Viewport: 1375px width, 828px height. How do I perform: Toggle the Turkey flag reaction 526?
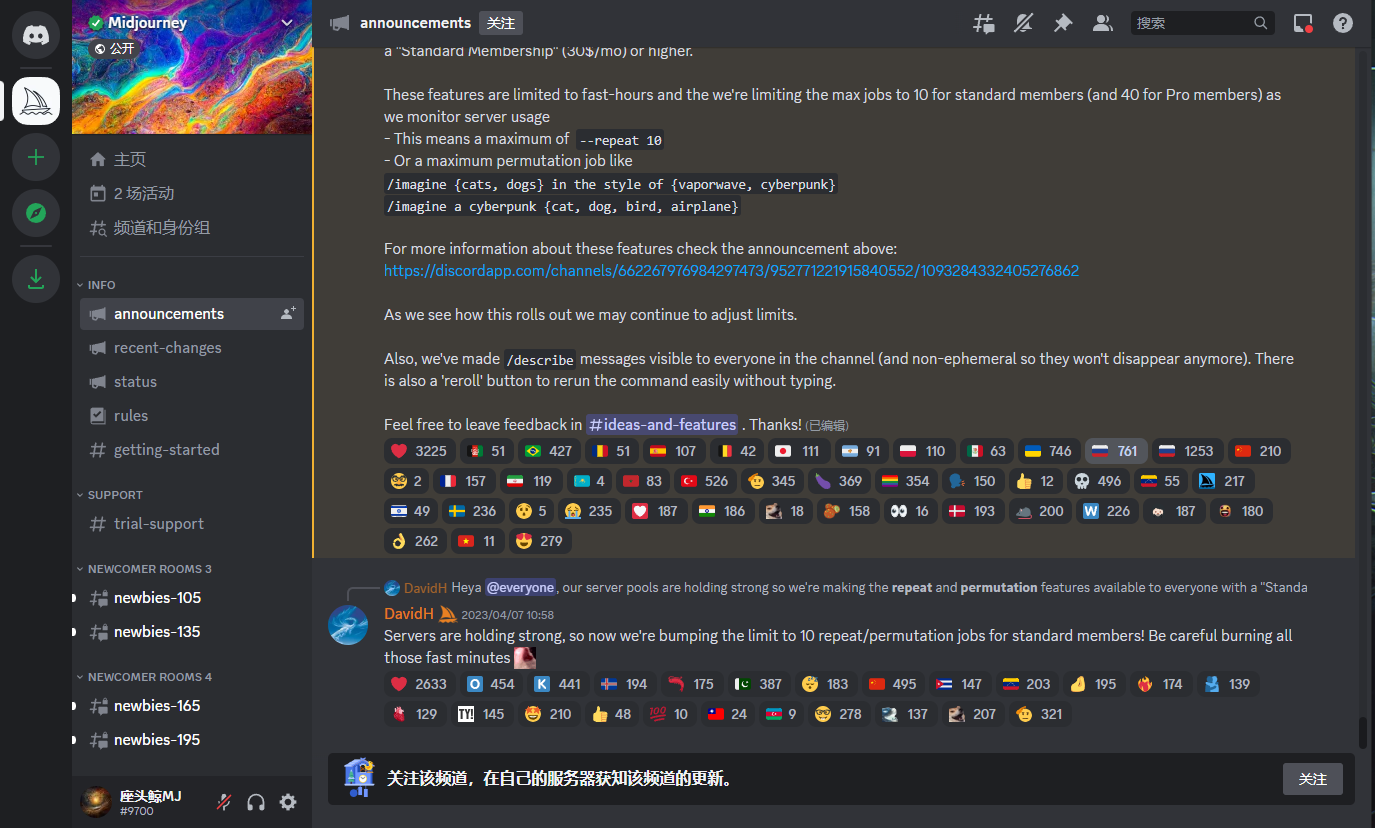[704, 481]
